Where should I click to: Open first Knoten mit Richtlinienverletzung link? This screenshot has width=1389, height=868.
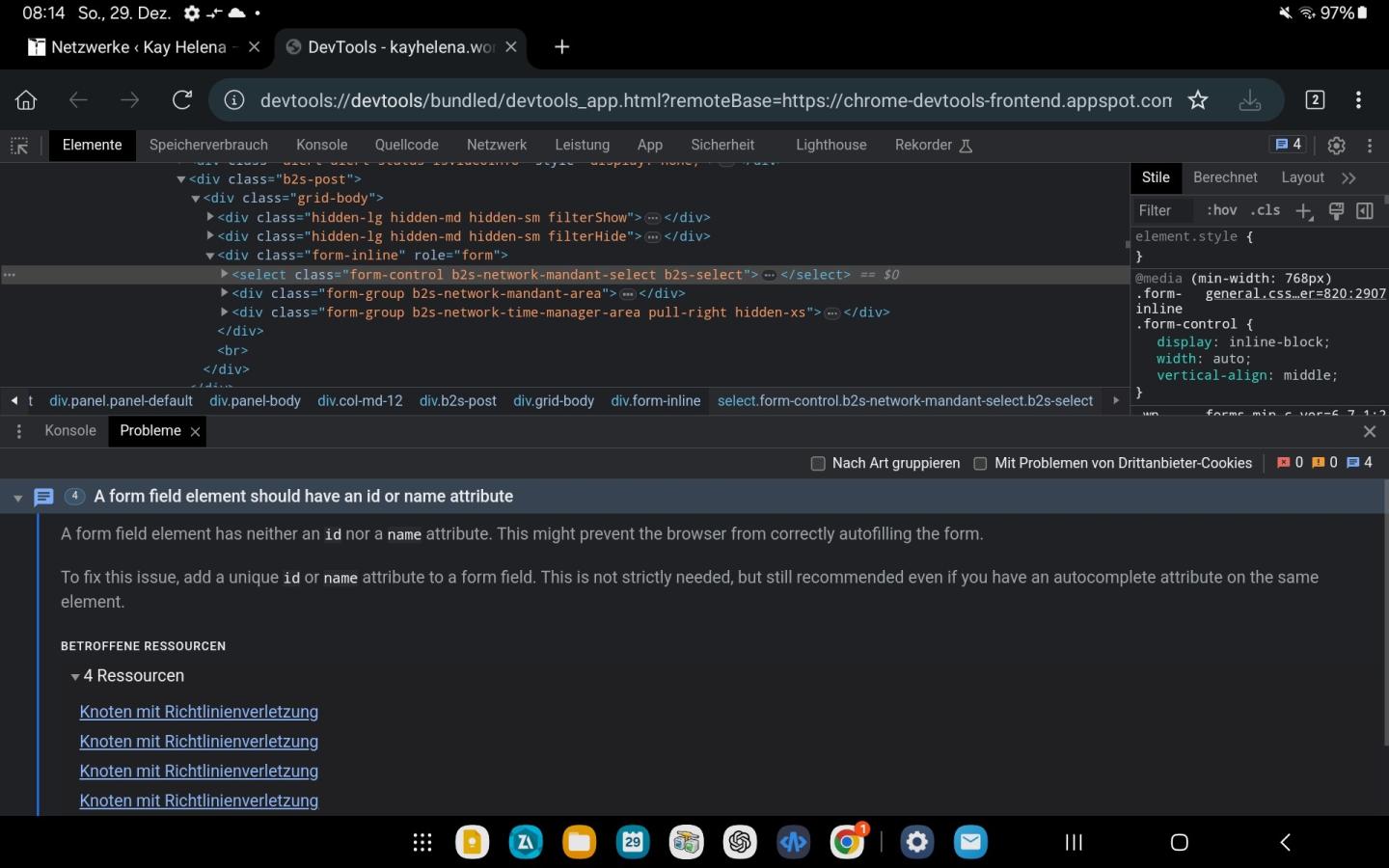(x=199, y=712)
